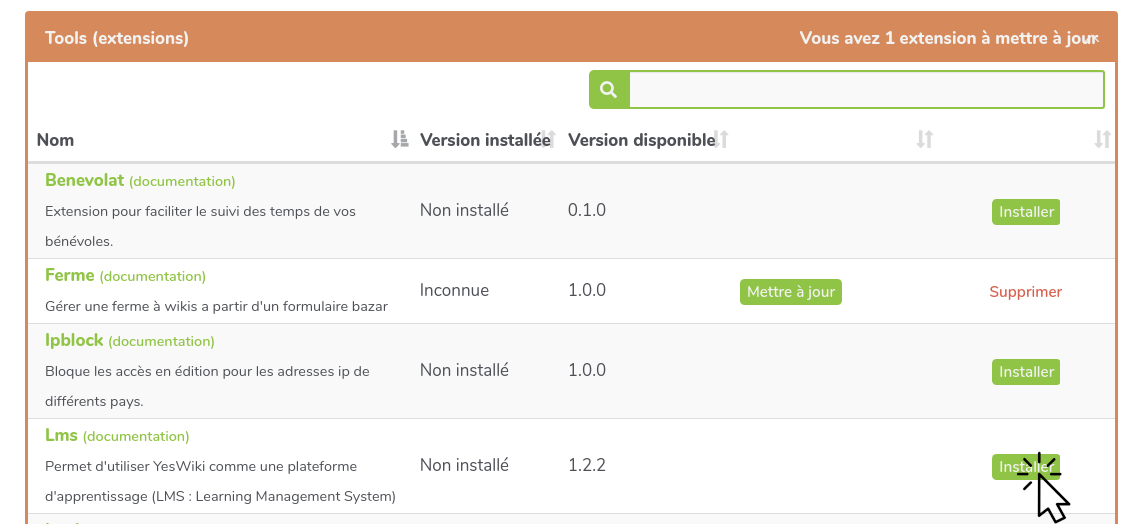Sort the table by the Nom column icon
The height and width of the screenshot is (524, 1143).
pyautogui.click(x=399, y=140)
